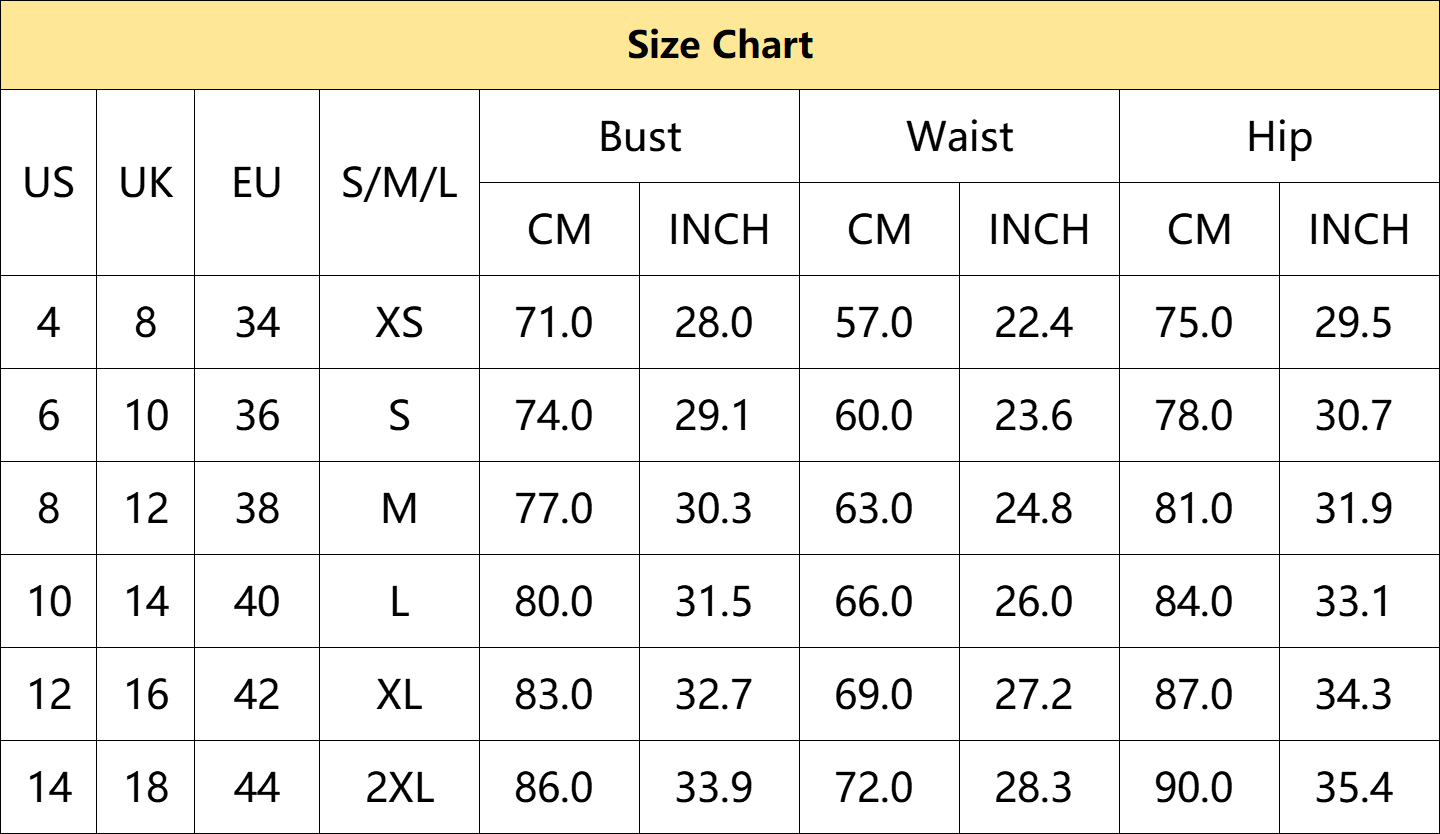Select the 2XL size cell
Screen dimensions: 1440x834
(400, 788)
